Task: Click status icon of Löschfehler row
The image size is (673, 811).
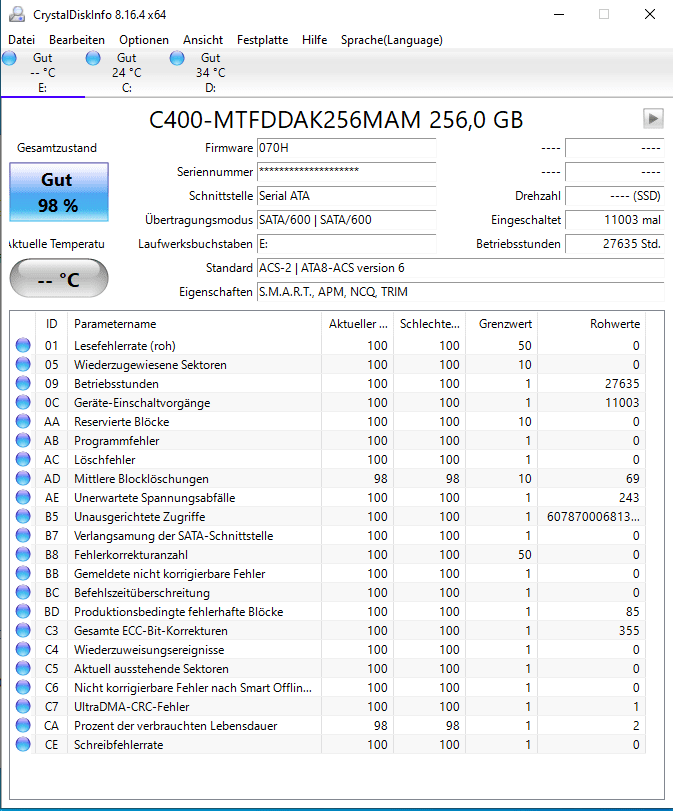Action: (x=23, y=459)
